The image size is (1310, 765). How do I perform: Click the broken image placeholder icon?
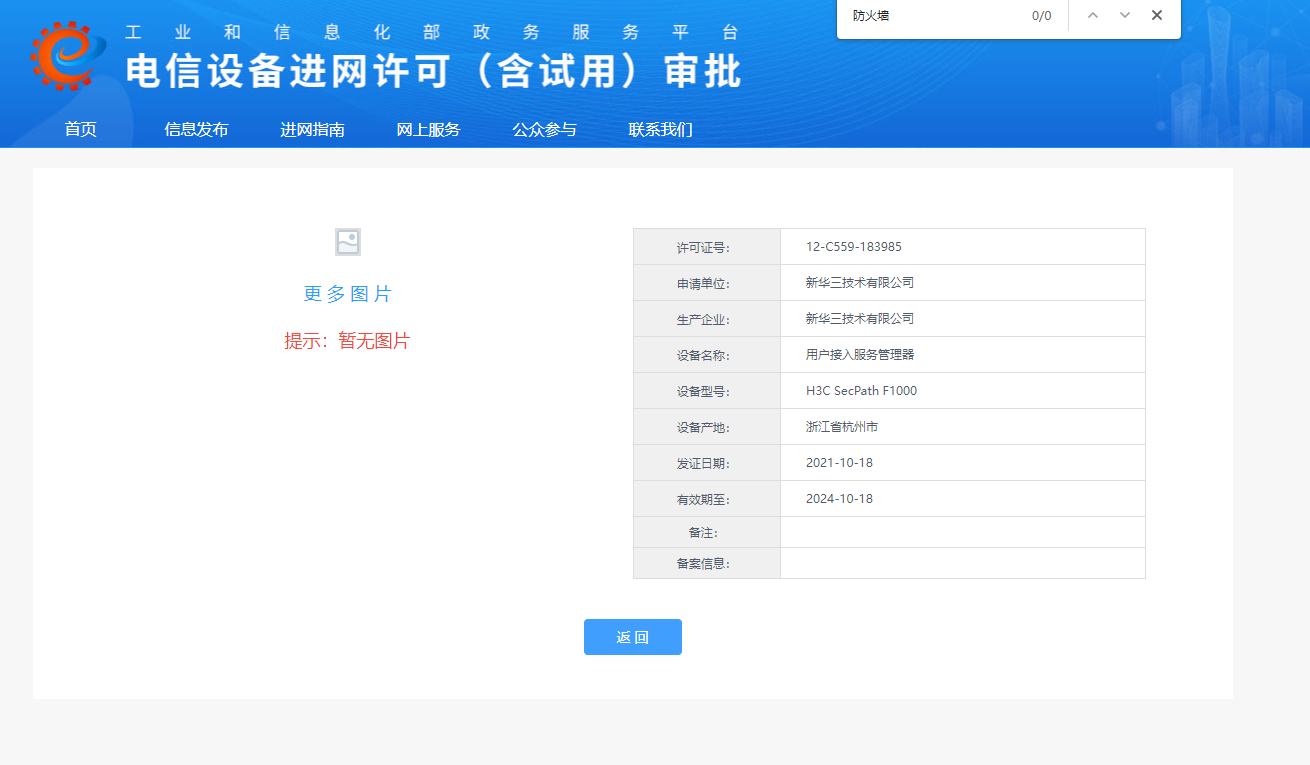coord(348,242)
